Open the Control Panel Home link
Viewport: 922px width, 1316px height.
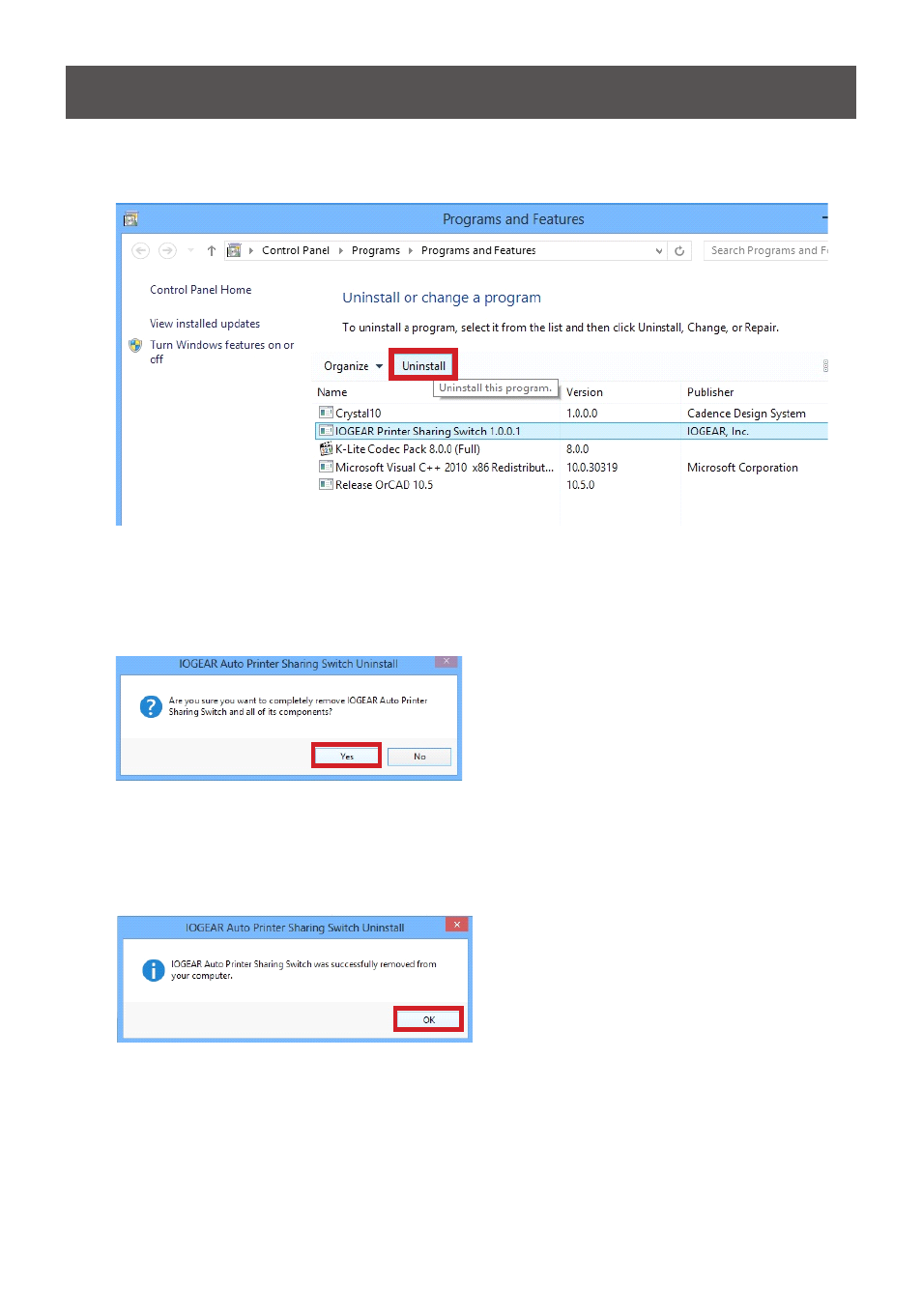click(x=201, y=290)
